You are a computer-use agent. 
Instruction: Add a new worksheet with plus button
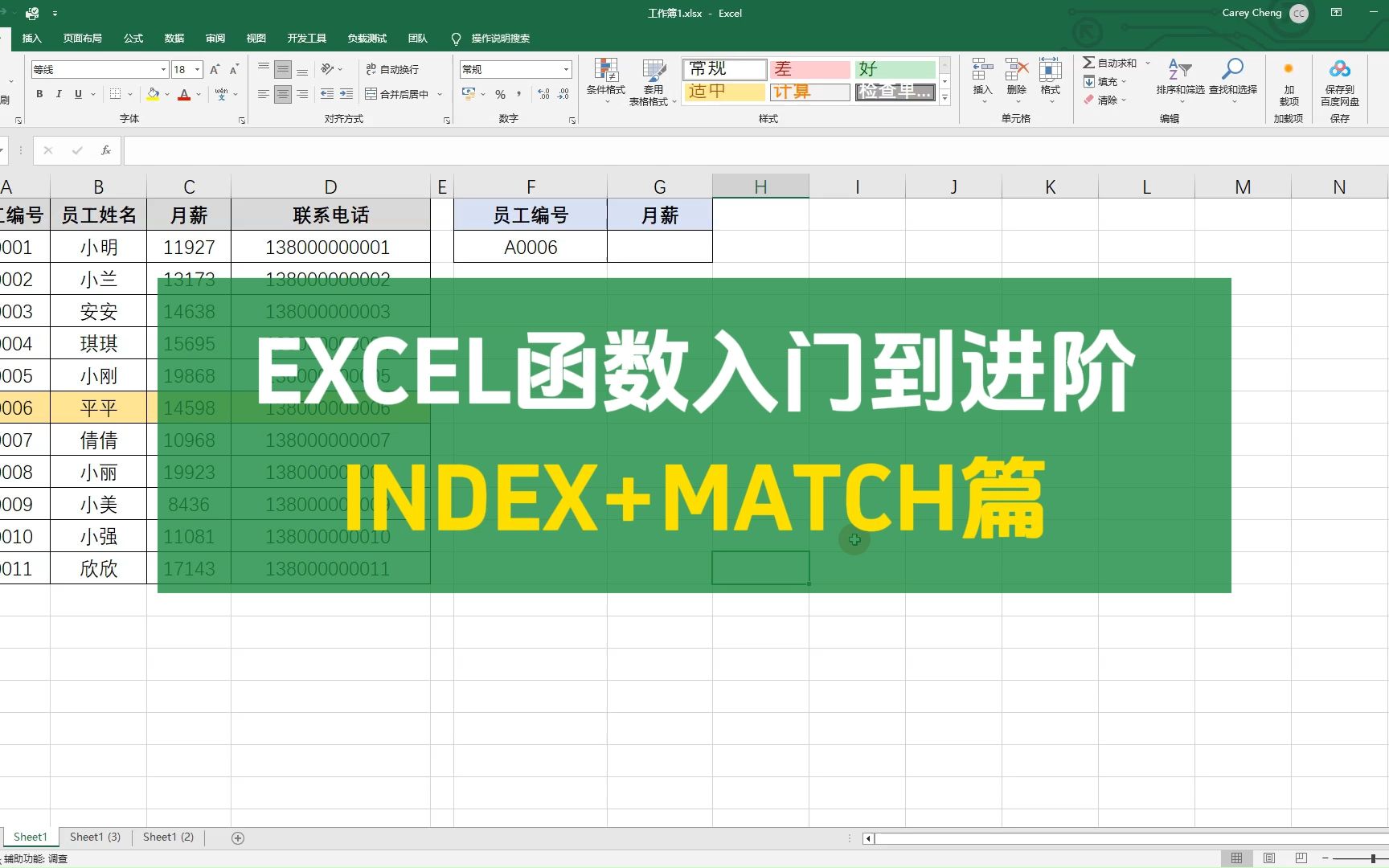coord(236,837)
